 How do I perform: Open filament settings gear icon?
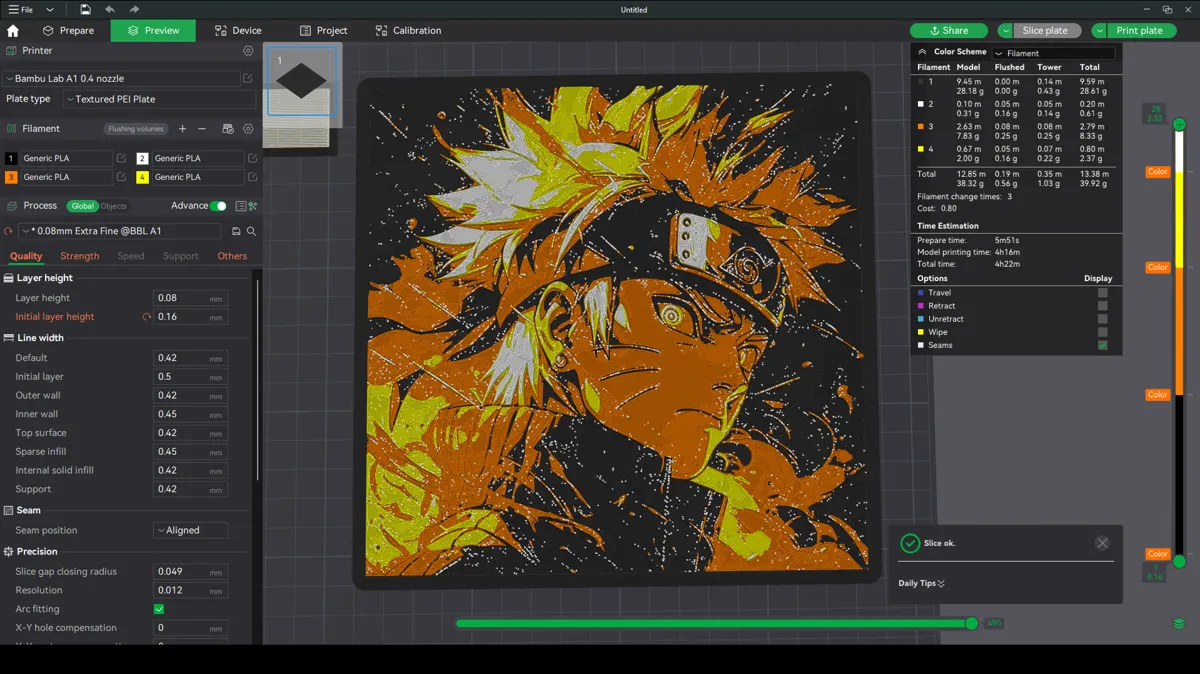pyautogui.click(x=248, y=129)
